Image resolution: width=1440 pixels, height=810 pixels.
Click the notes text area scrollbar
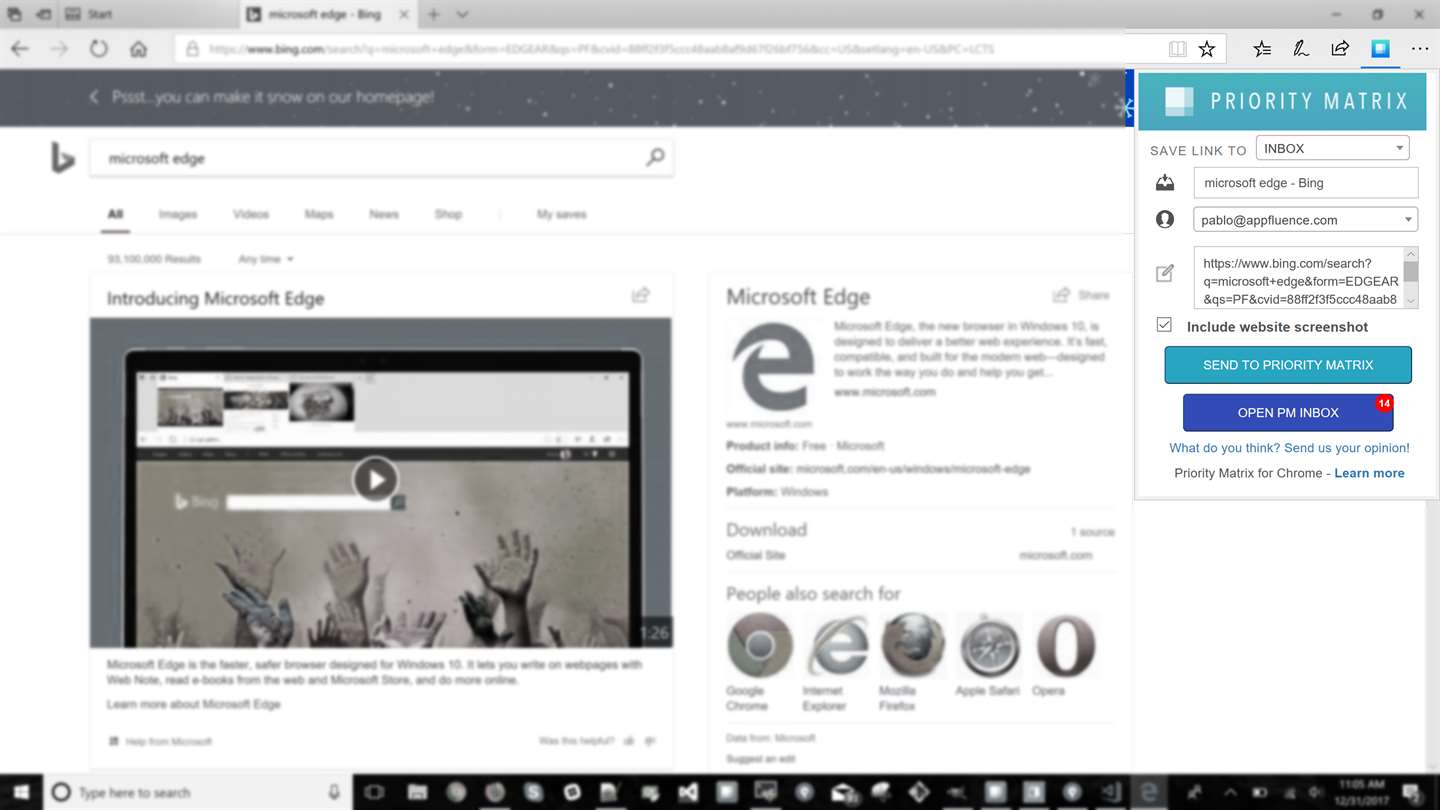1411,277
